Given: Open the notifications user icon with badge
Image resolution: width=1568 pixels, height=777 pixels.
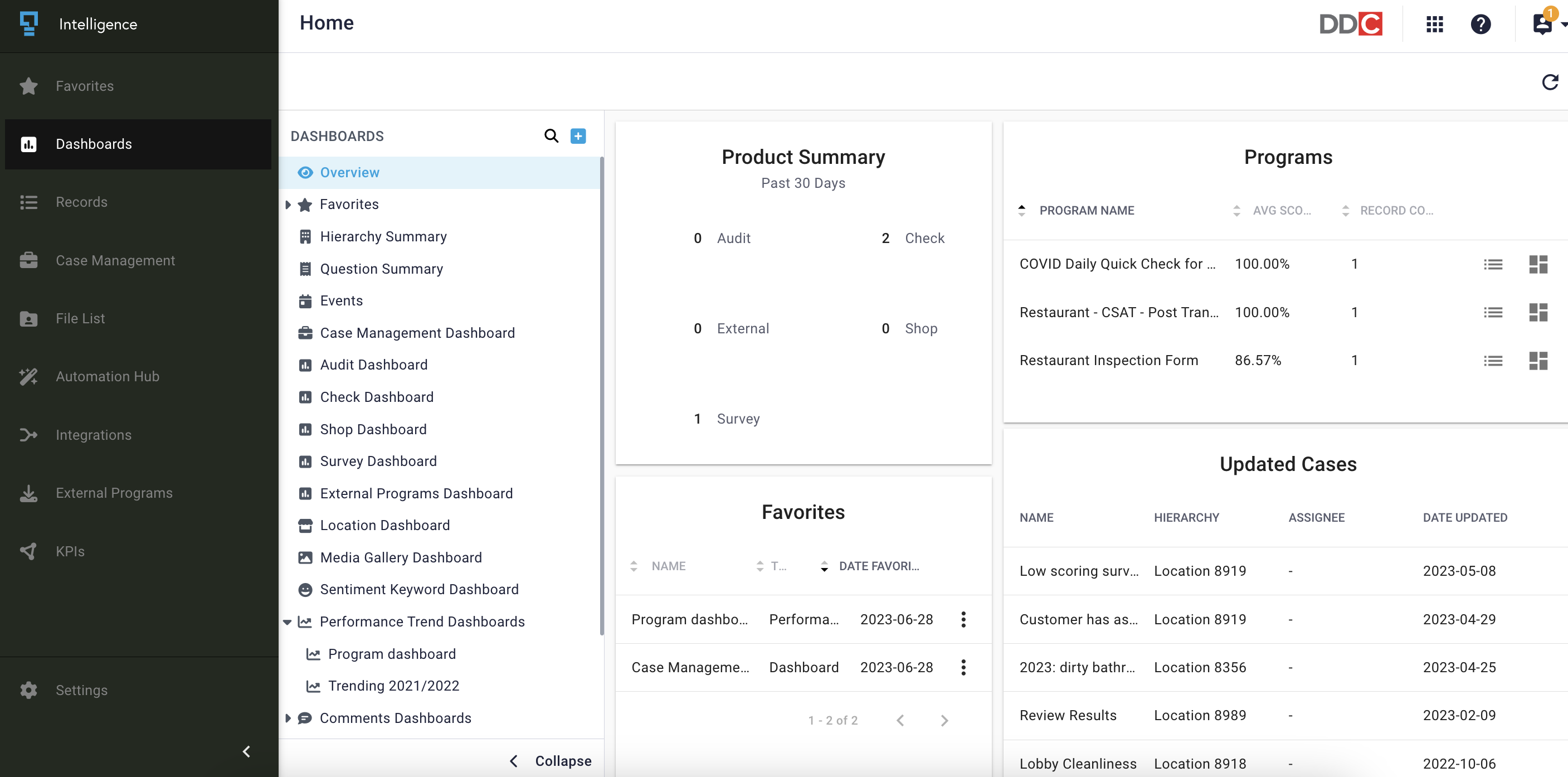Looking at the screenshot, I should point(1542,25).
